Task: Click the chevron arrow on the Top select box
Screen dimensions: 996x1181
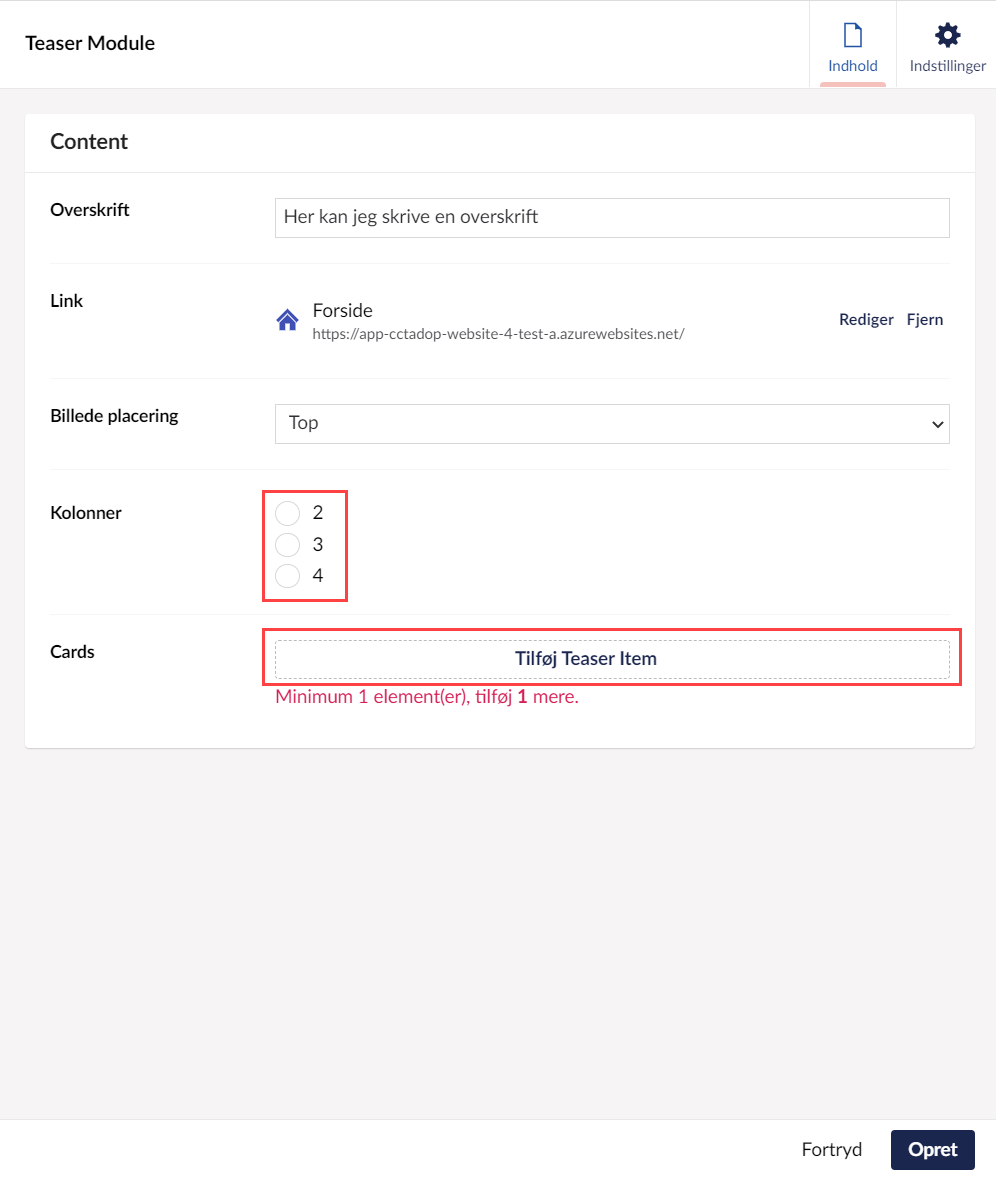Action: (x=937, y=424)
